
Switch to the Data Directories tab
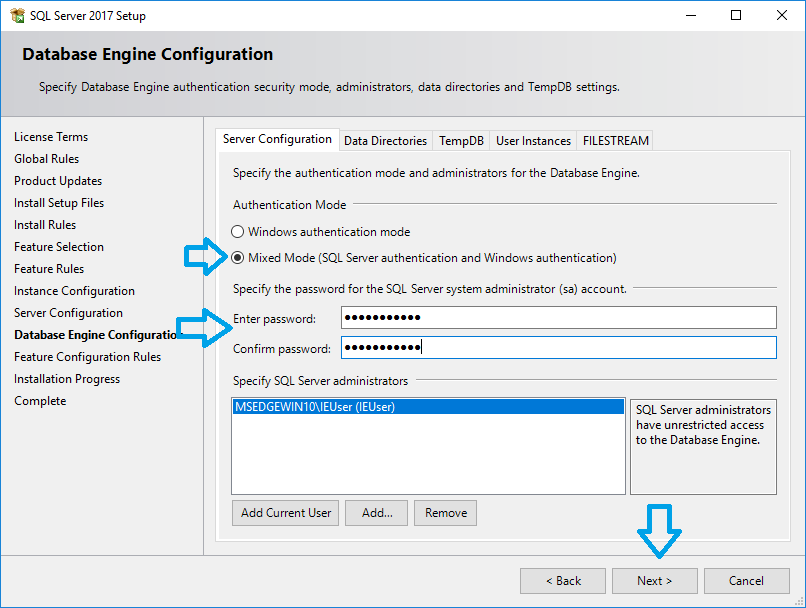tap(385, 141)
